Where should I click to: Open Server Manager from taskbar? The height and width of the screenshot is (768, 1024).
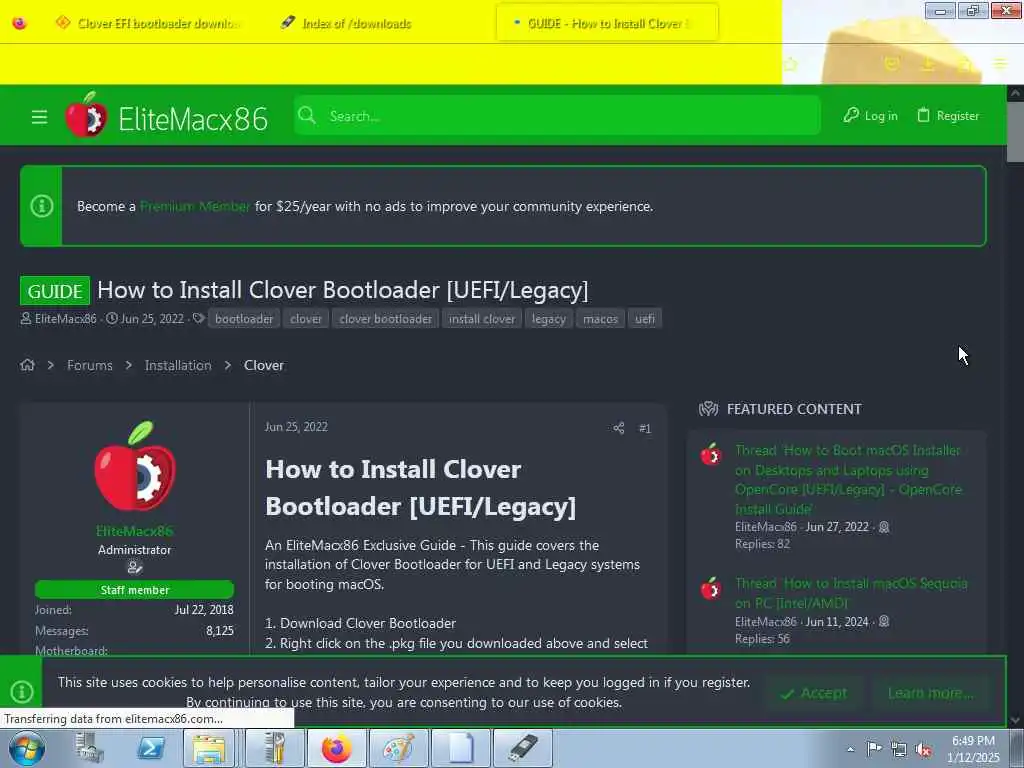tap(90, 748)
